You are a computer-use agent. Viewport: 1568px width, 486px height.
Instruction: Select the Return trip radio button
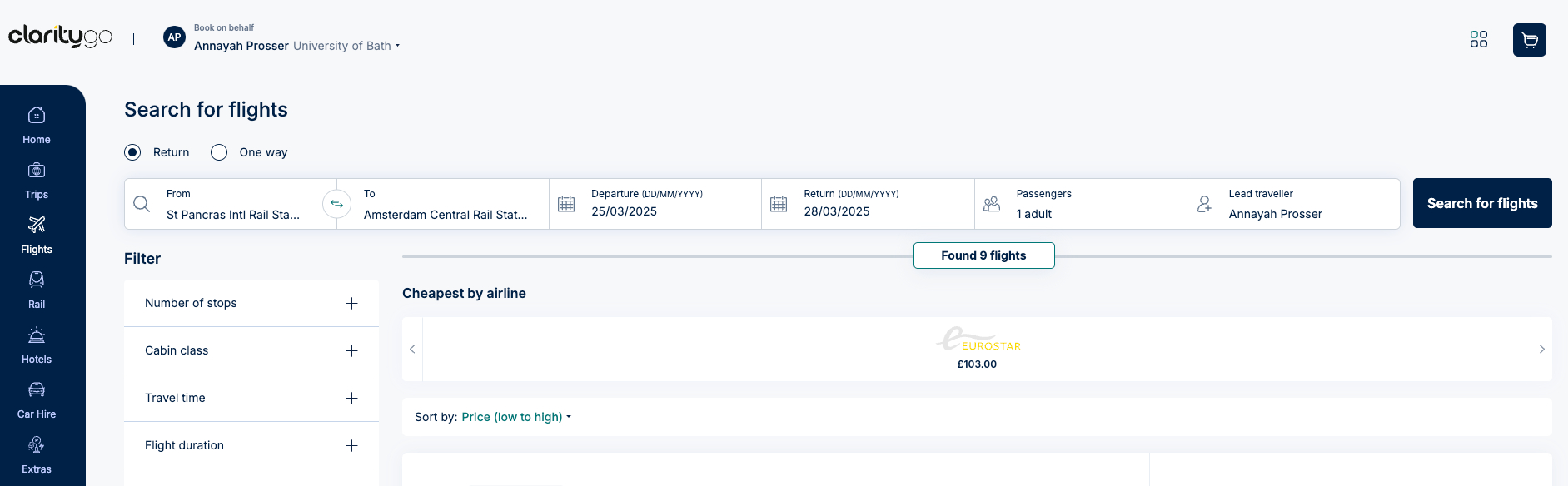click(x=132, y=152)
